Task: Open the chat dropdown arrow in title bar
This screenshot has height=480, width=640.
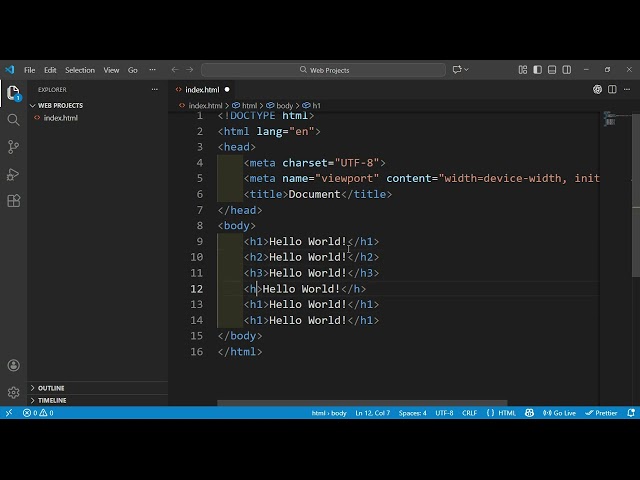Action: 466,70
